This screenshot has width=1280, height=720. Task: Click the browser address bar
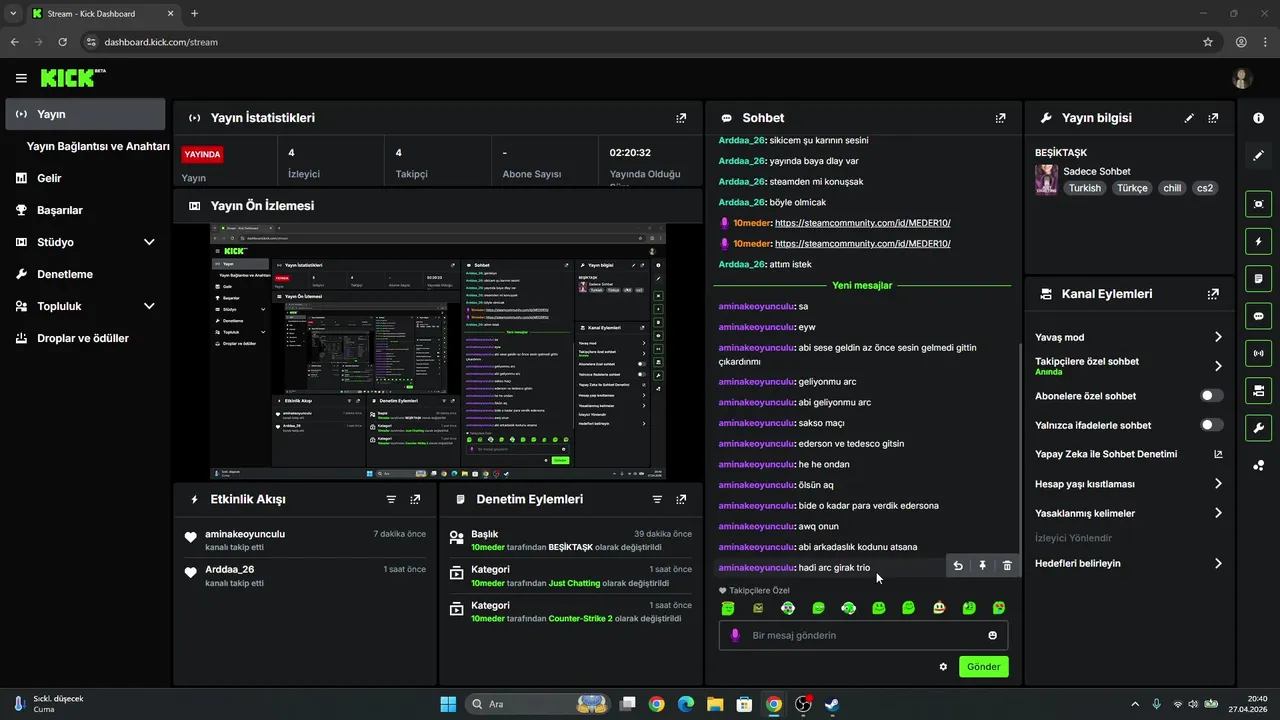(x=640, y=42)
